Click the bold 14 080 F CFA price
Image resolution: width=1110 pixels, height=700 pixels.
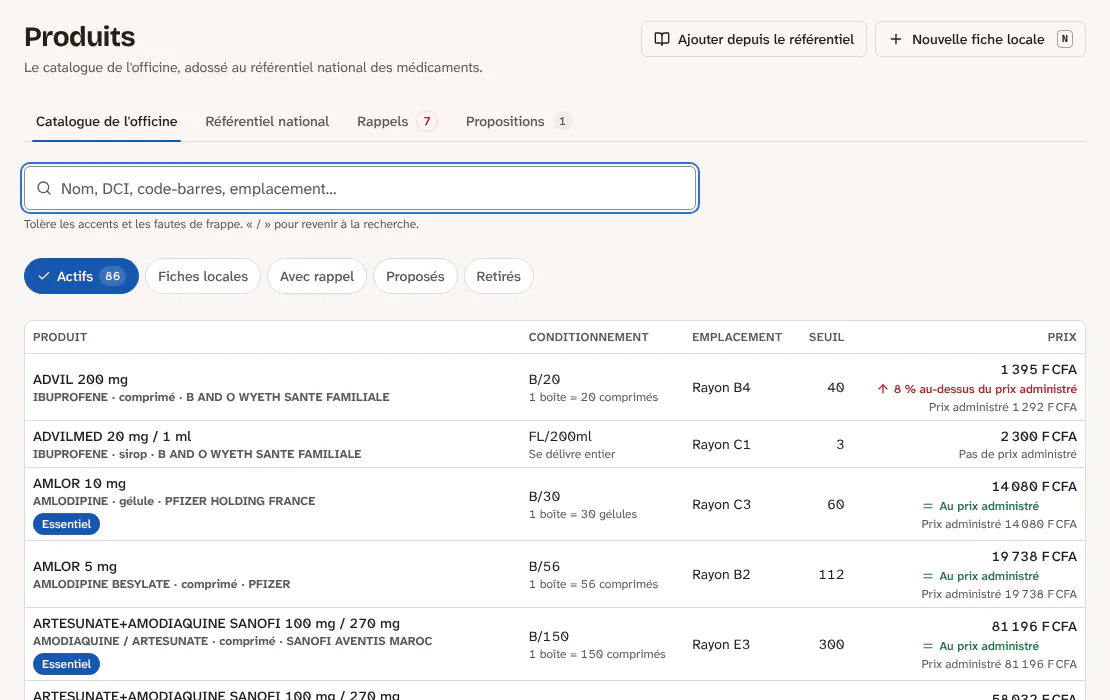(x=1034, y=486)
